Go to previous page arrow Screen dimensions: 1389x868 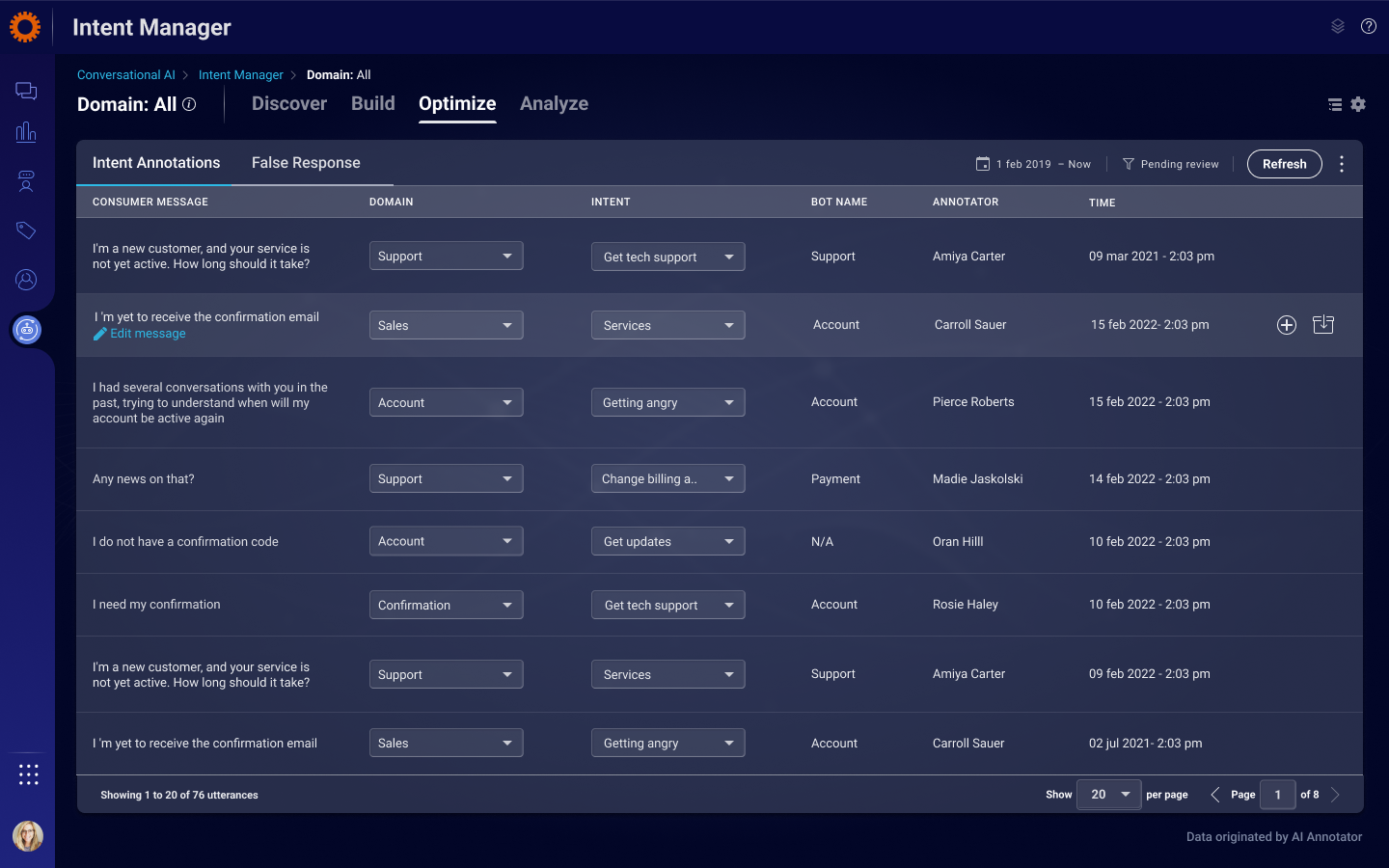tap(1215, 795)
